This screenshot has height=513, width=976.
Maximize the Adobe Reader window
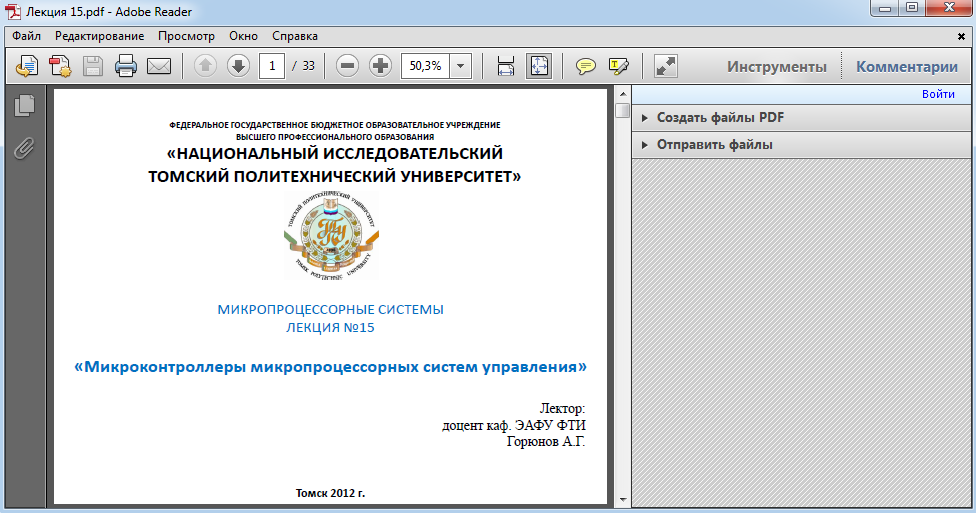(x=912, y=8)
